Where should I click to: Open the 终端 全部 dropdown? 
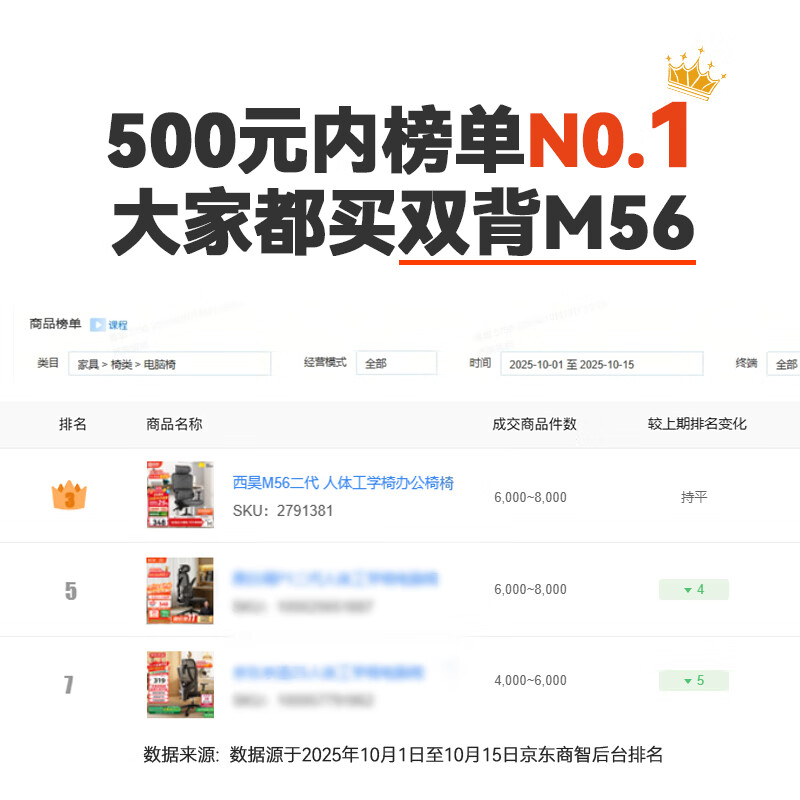click(x=783, y=364)
